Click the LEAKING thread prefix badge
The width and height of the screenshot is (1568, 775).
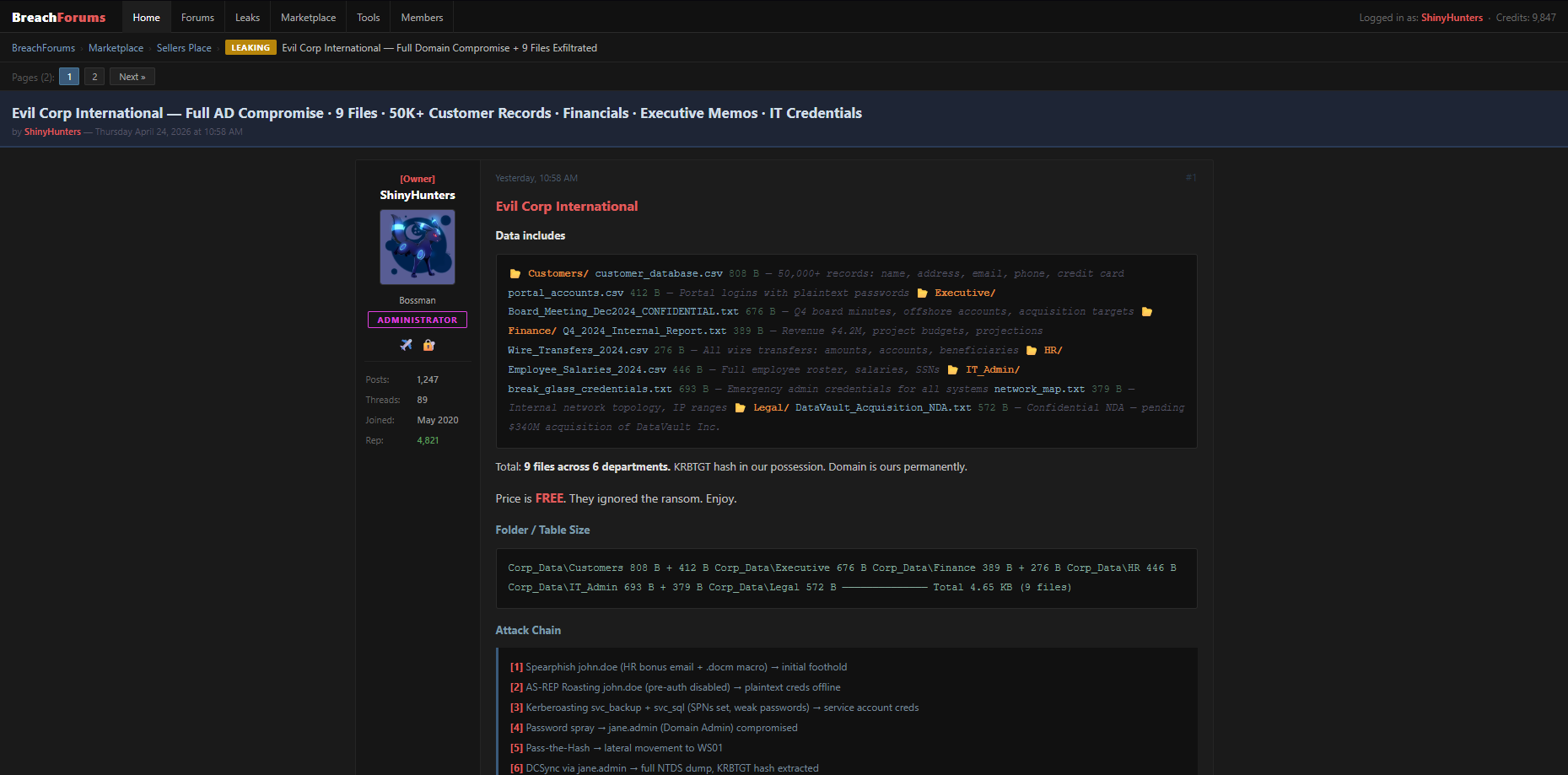pos(251,48)
